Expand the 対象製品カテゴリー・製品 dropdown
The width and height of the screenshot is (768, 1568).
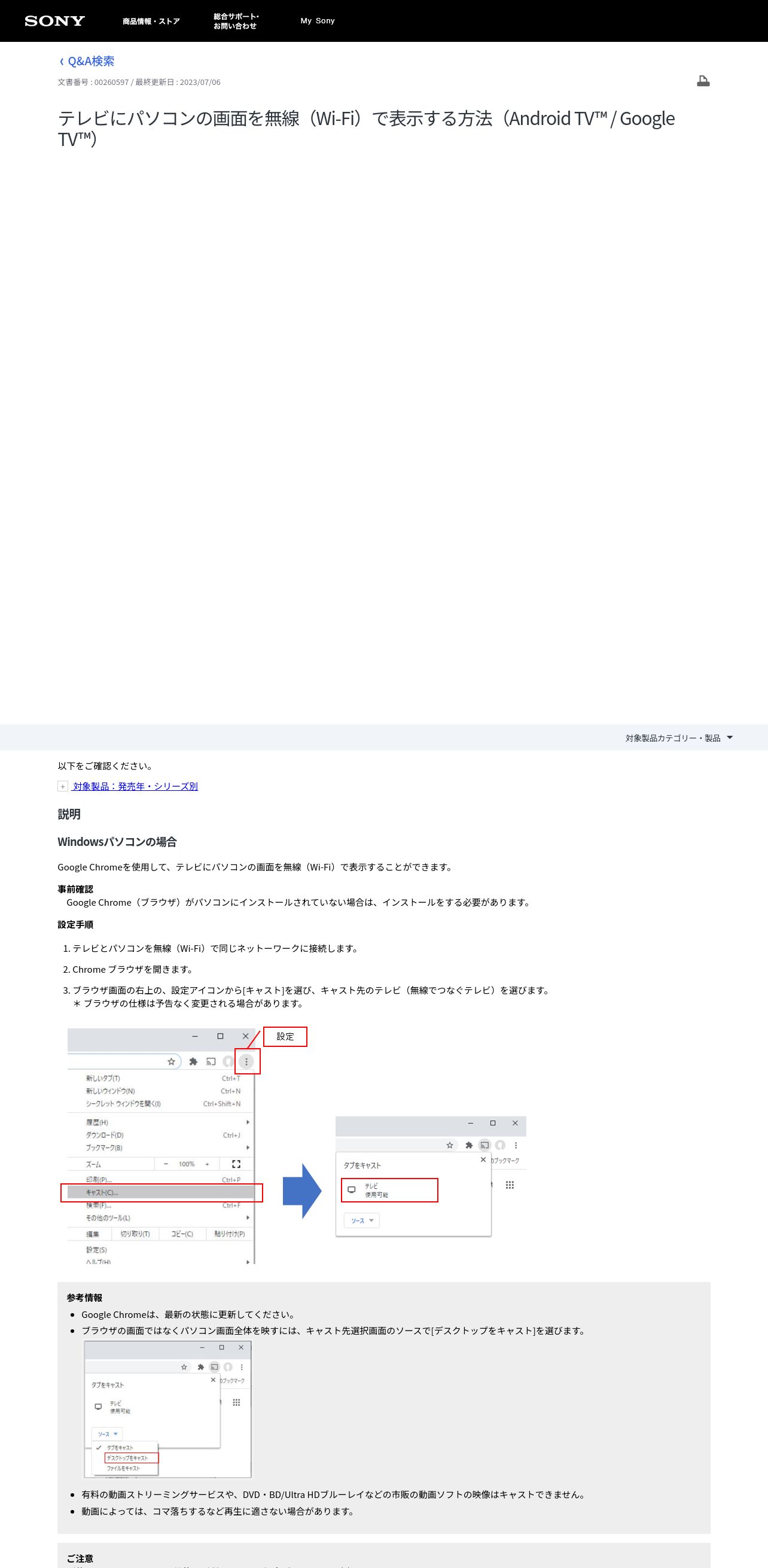(x=679, y=738)
